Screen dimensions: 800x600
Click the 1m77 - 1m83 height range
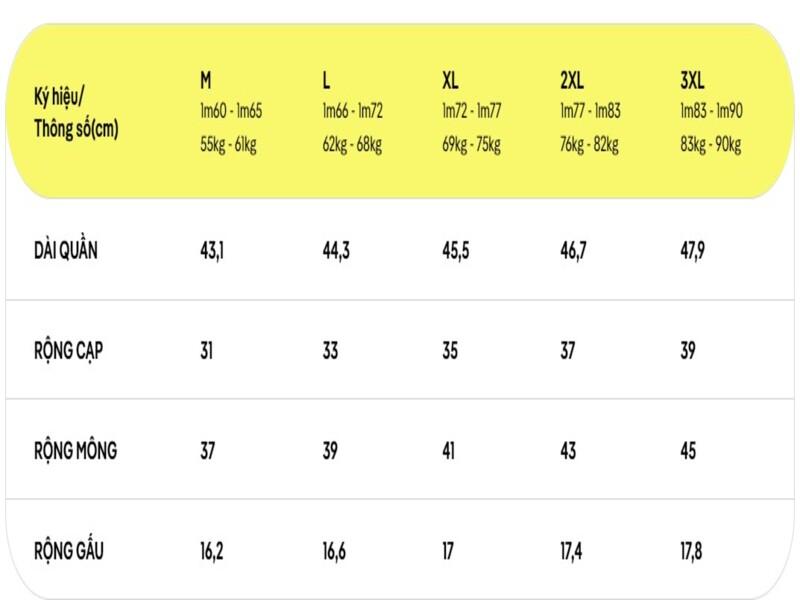point(590,111)
